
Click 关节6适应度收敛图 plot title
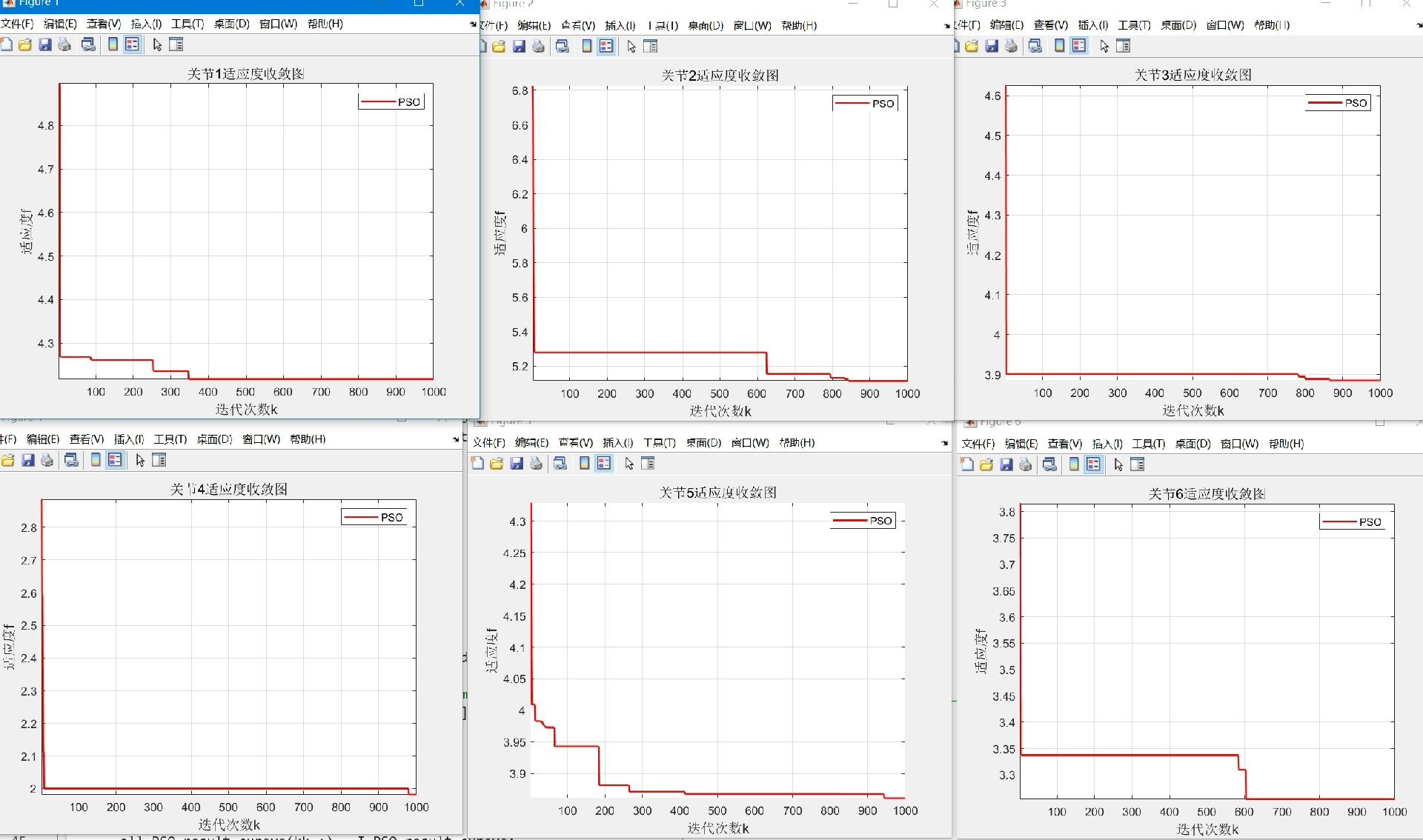point(1207,494)
